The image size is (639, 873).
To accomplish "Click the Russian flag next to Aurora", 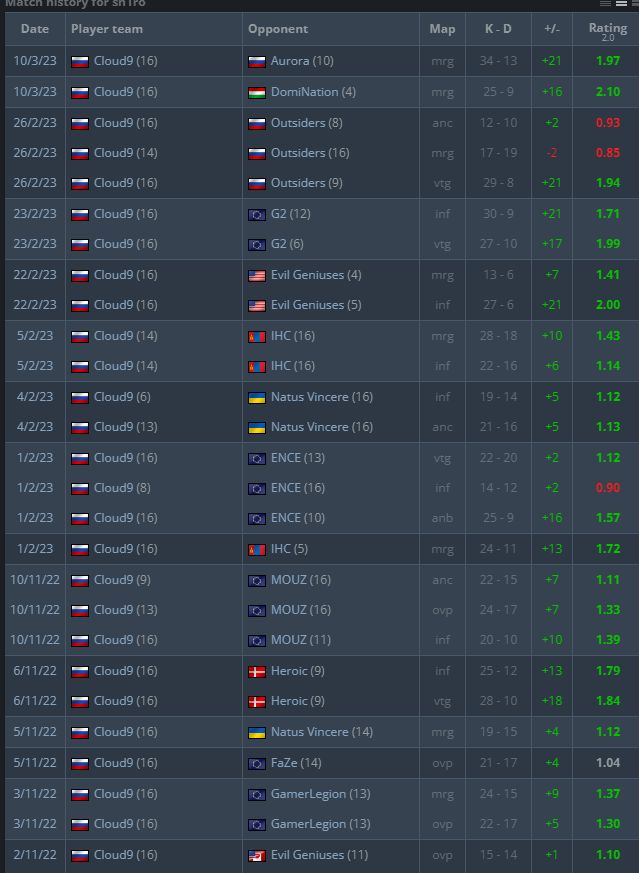I will pyautogui.click(x=257, y=62).
